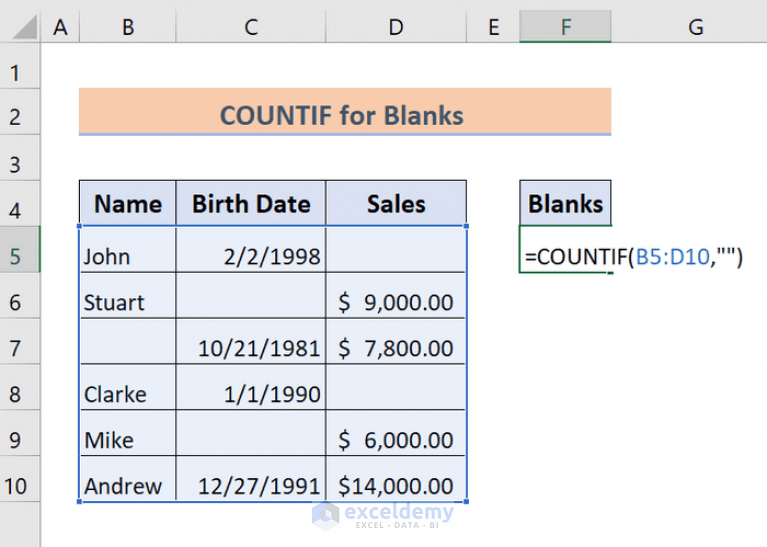Click the cell with $ 9,000.00
The height and width of the screenshot is (547, 767).
pos(396,296)
